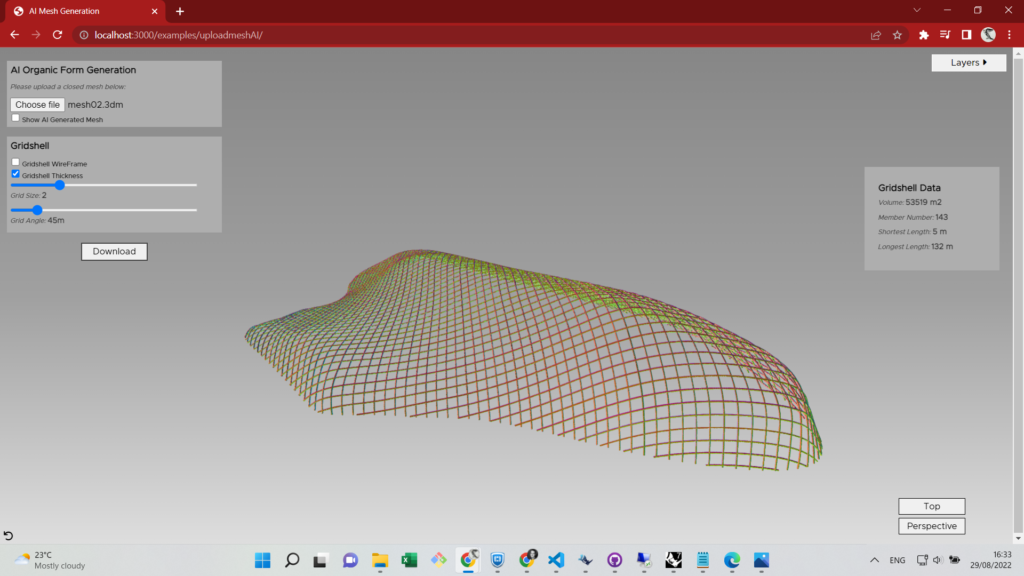Click the reset view icon at bottom left

[9, 537]
